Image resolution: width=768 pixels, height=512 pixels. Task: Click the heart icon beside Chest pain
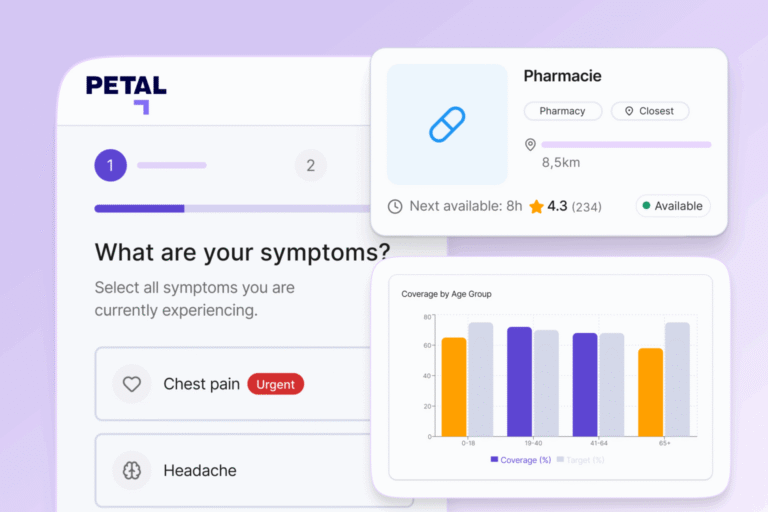(131, 384)
